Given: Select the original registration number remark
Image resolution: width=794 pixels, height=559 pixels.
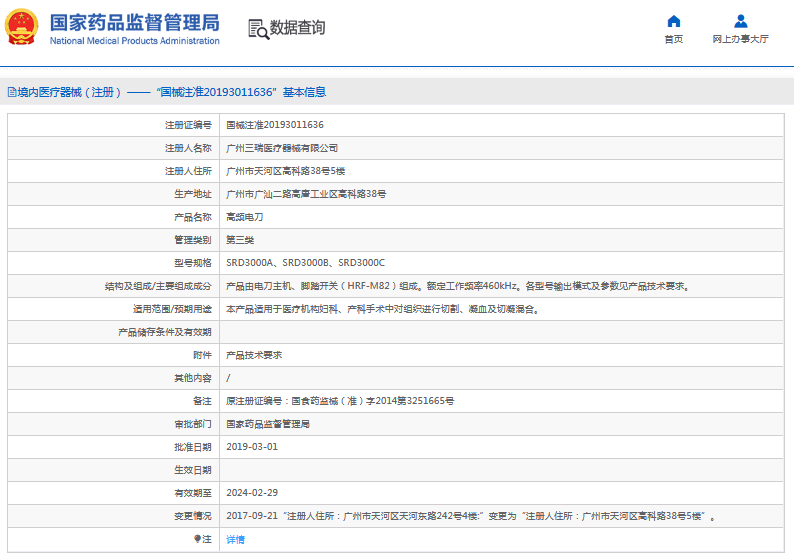Looking at the screenshot, I should tap(340, 401).
